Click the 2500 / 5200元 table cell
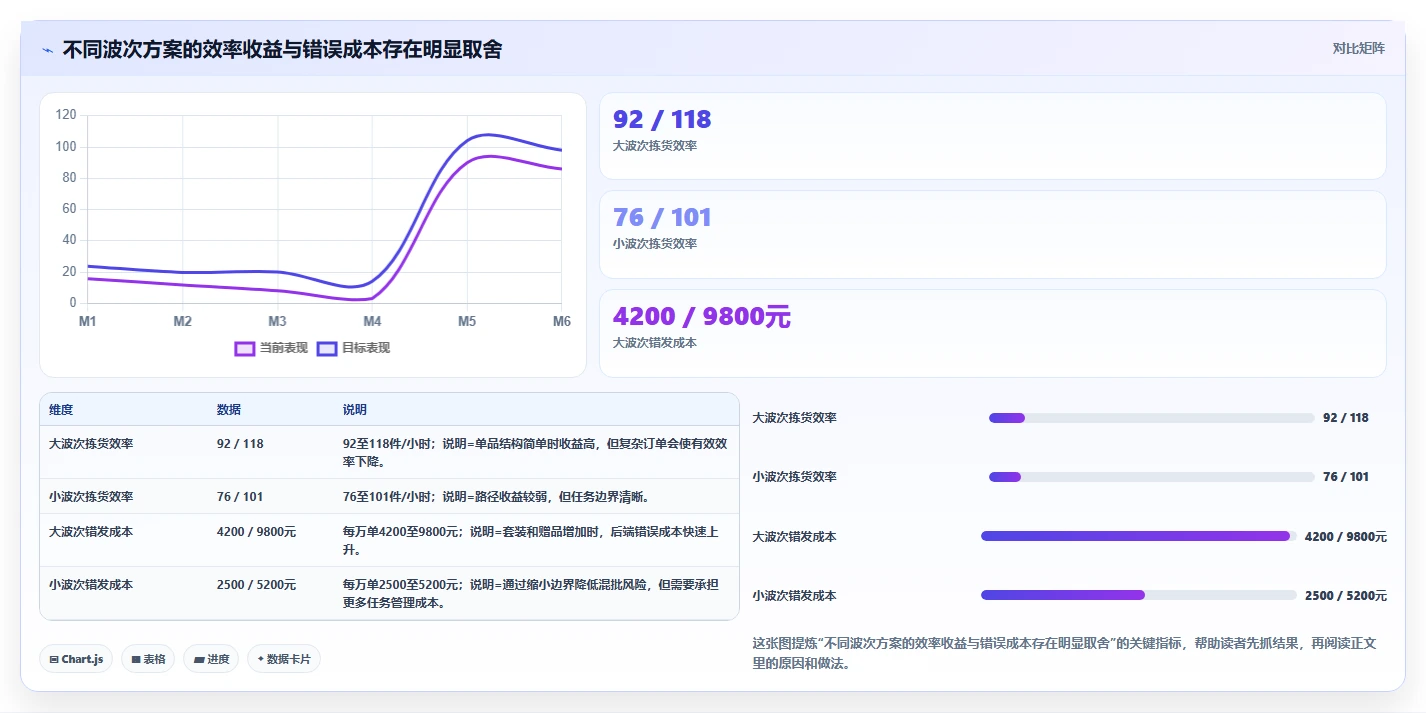This screenshot has height=713, width=1426. pos(256,584)
